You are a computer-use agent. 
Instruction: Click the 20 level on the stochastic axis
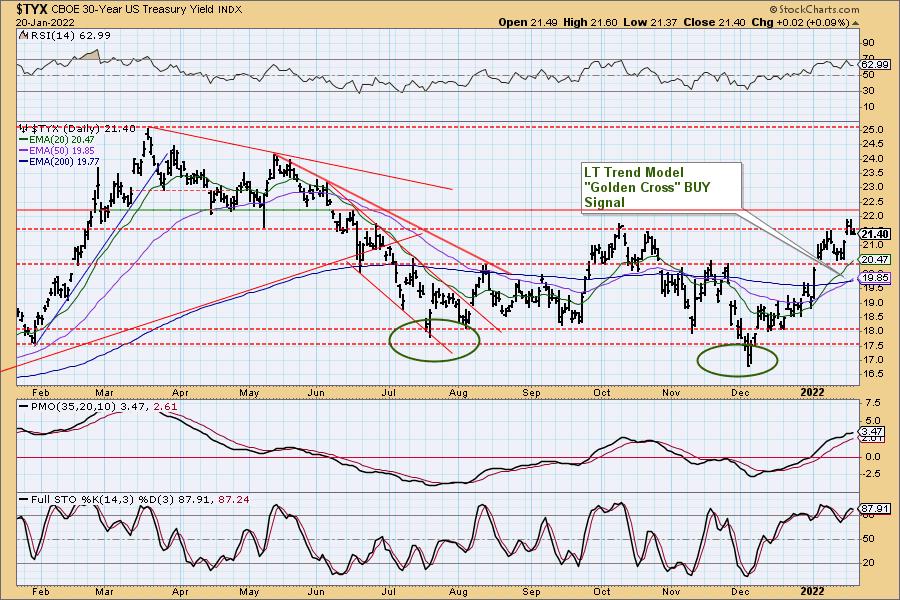point(868,563)
